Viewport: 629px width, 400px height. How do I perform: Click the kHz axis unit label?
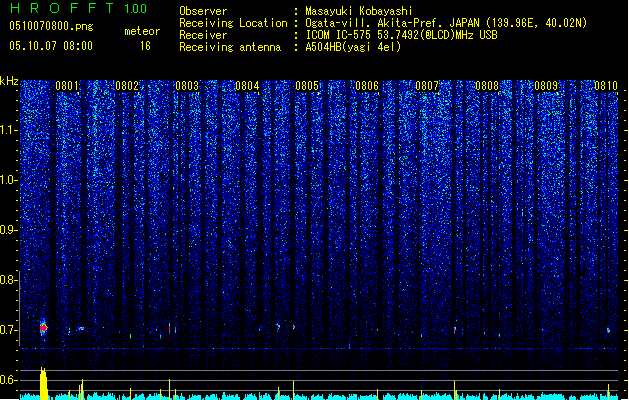9,81
